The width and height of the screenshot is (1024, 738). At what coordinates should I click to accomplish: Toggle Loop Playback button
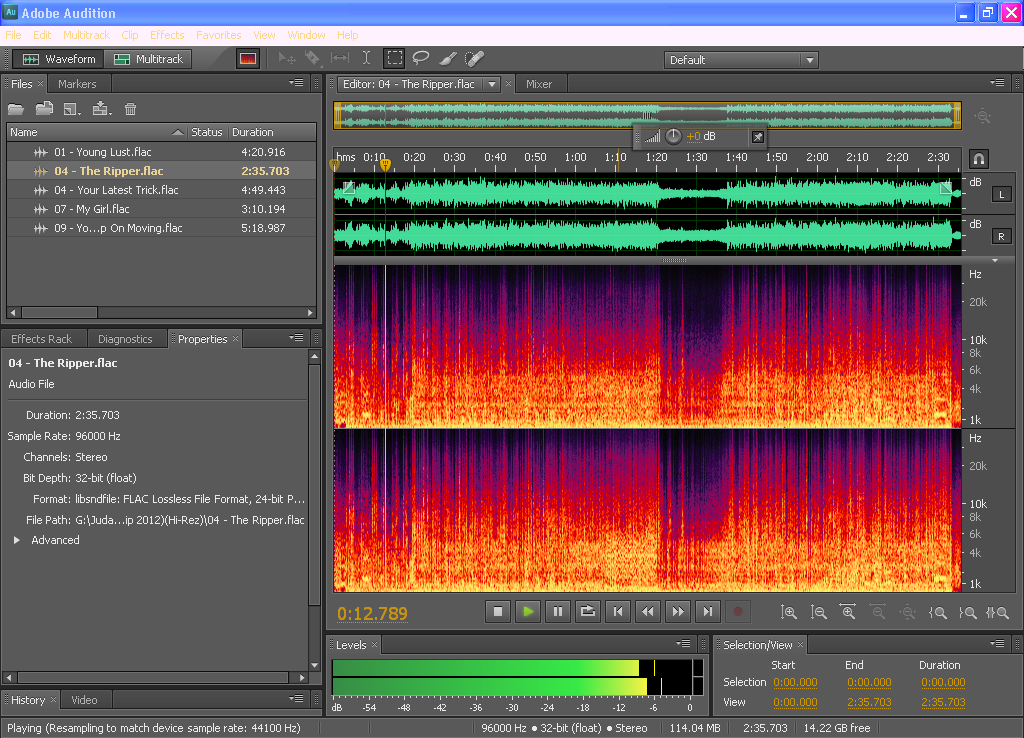(x=588, y=612)
